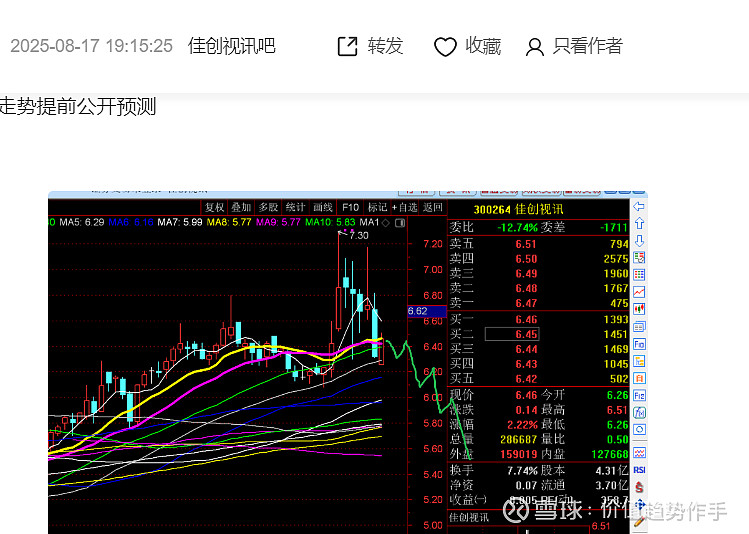Viewport: 749px width, 534px height.
Task: Click the 涨幅 value 2.22%
Action: 522,425
